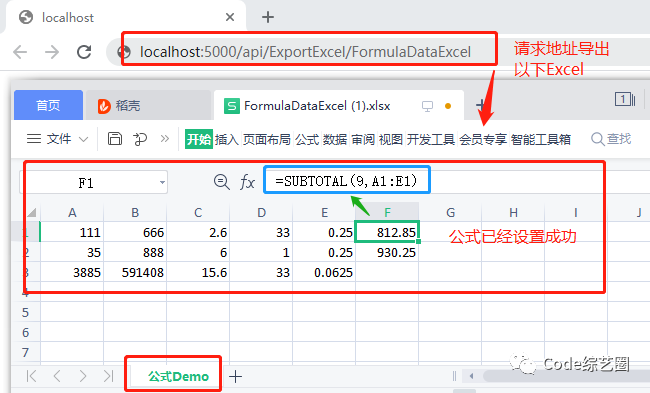
Task: Click cell containing 0.0625
Action: pyautogui.click(x=324, y=272)
